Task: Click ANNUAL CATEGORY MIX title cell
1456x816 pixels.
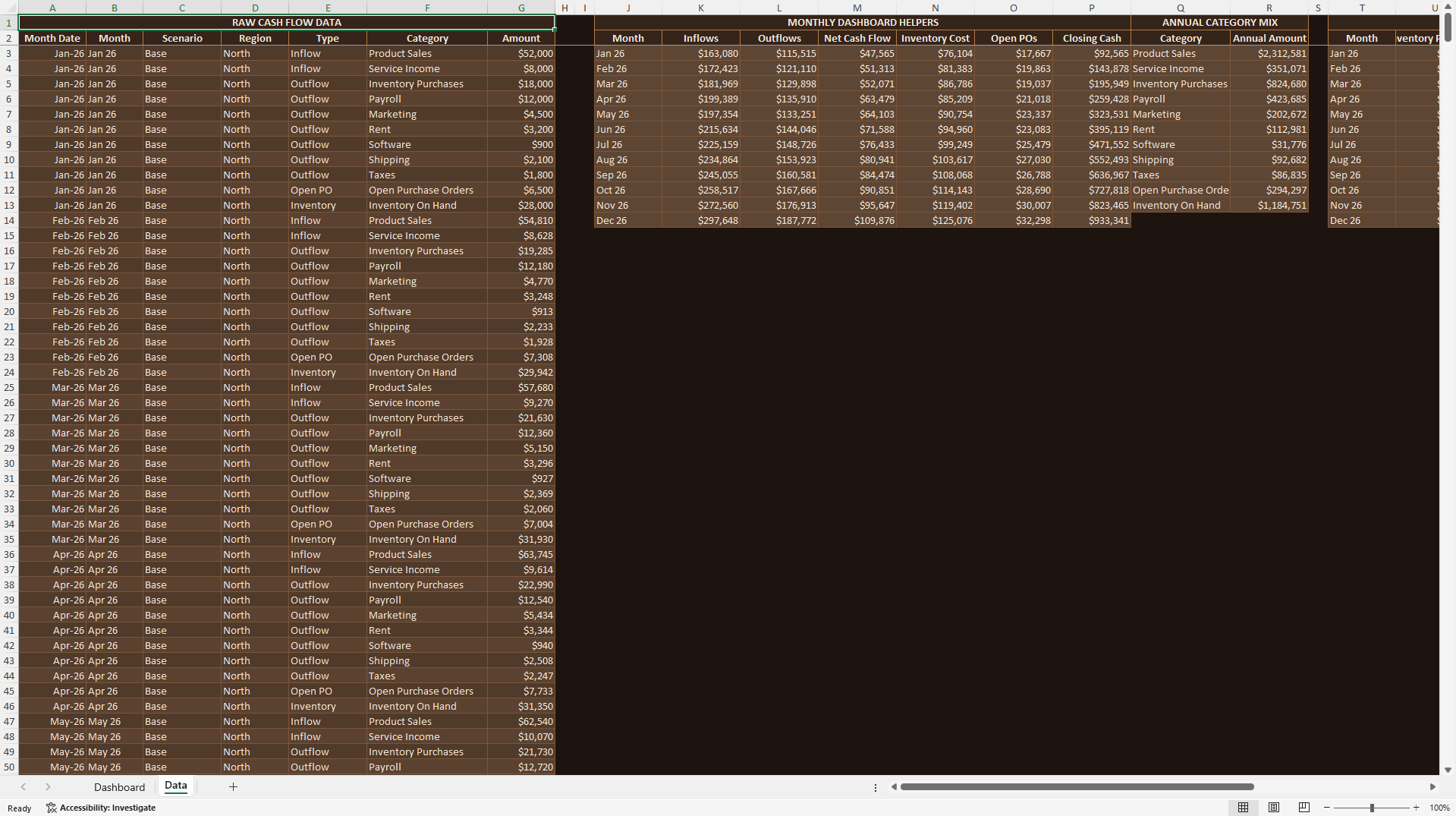Action: [1219, 23]
